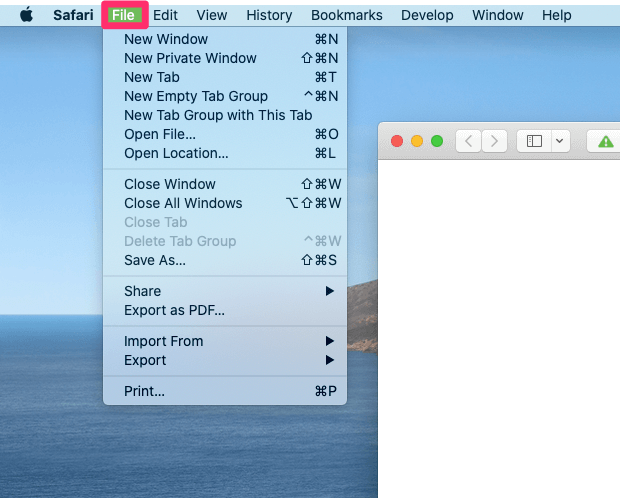Go forward in Safari window
This screenshot has height=498, width=620.
click(494, 141)
